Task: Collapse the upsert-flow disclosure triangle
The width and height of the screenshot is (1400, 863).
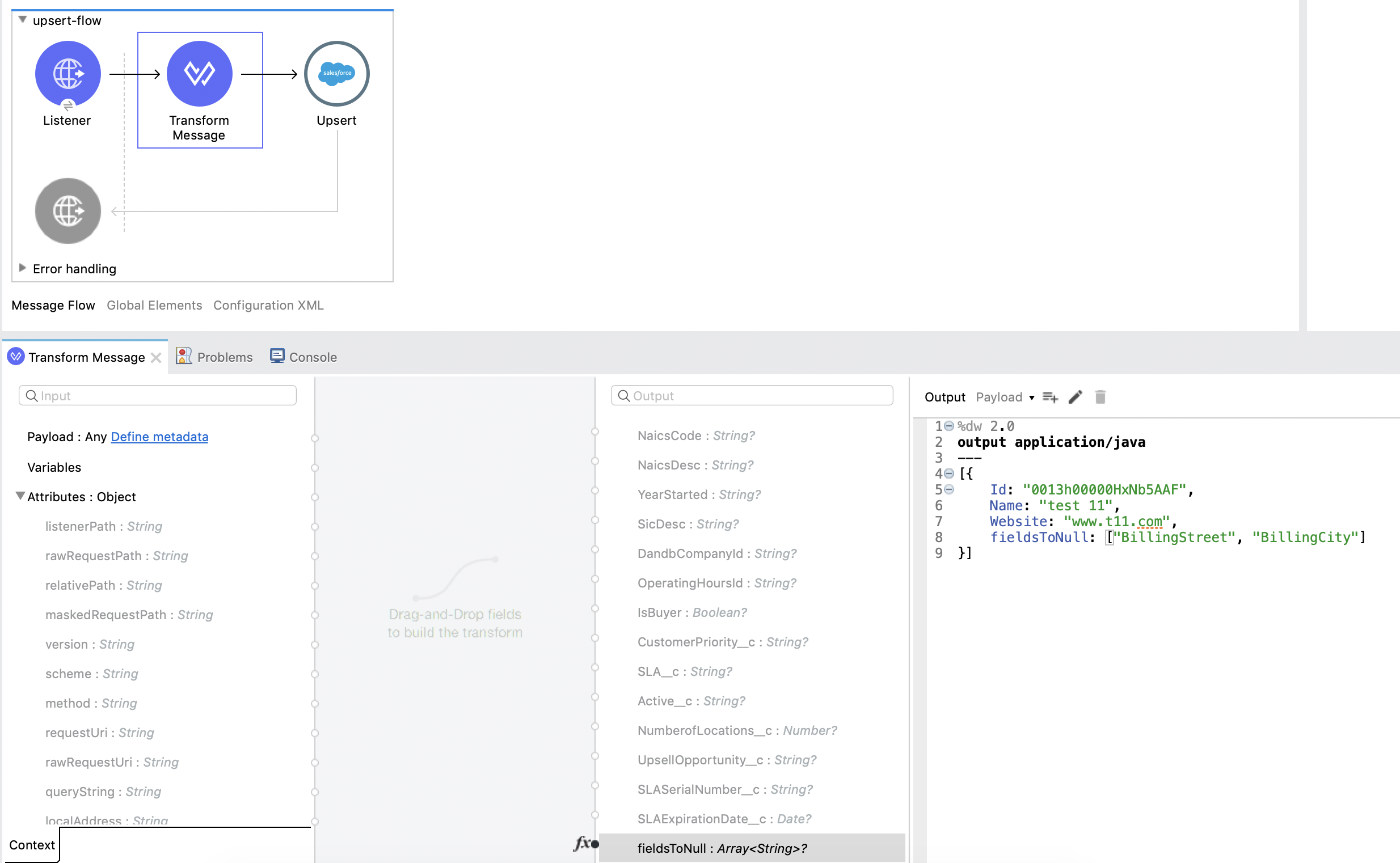Action: (23, 19)
